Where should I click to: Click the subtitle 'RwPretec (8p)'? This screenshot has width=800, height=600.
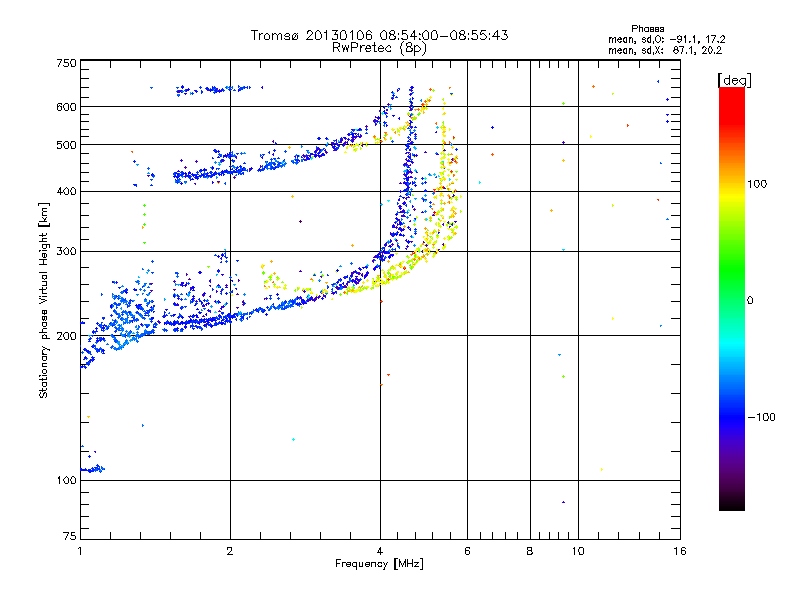click(379, 48)
